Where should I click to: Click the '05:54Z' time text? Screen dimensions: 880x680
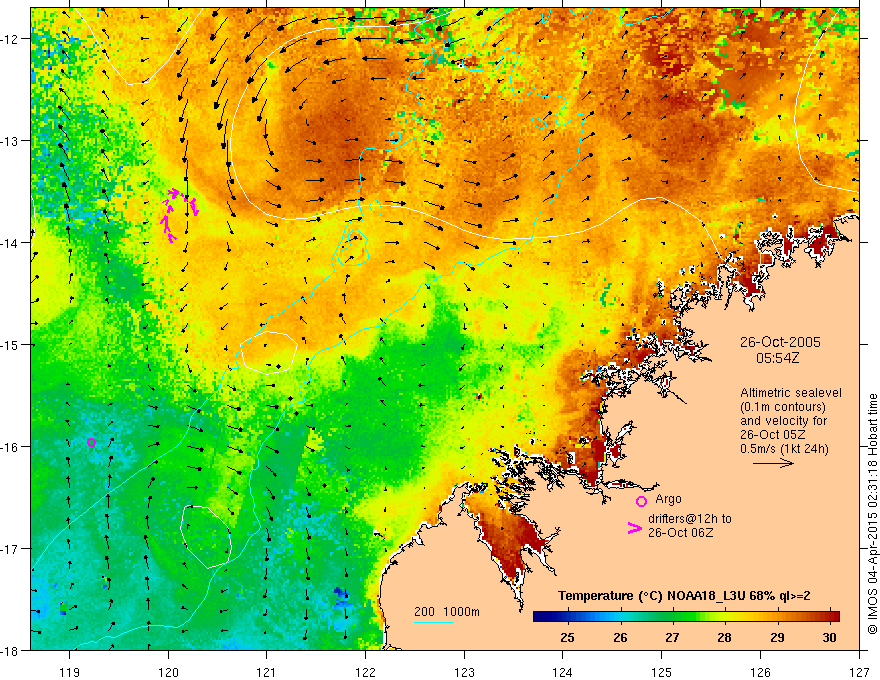point(777,358)
